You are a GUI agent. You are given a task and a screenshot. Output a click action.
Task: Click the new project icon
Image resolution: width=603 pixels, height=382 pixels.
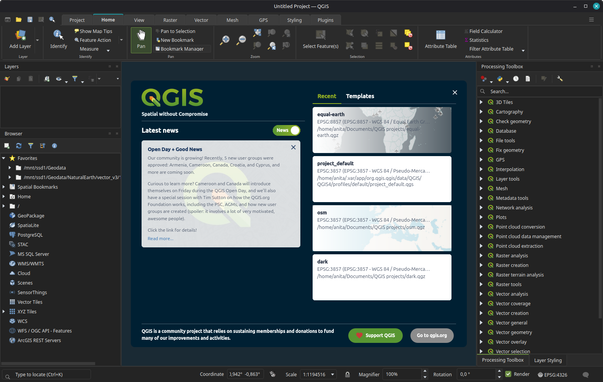7,20
